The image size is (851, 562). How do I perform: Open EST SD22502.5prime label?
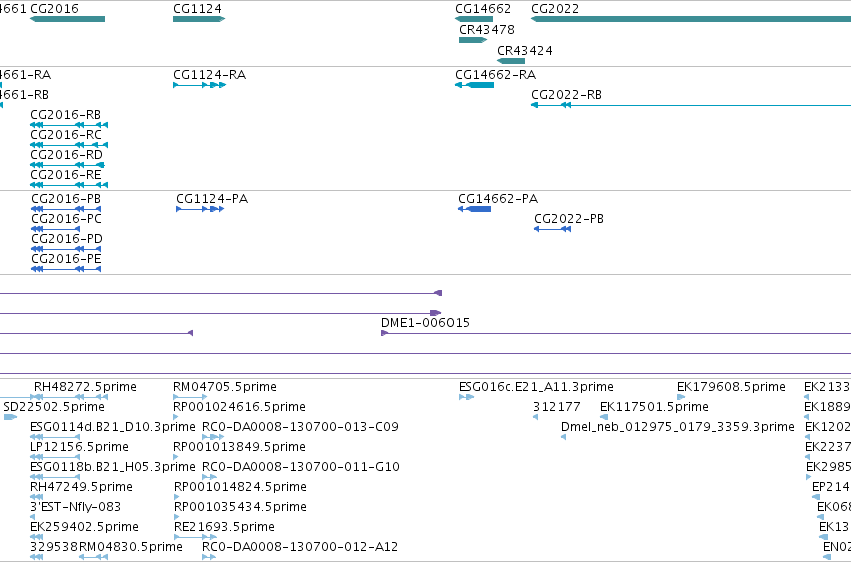pos(54,407)
